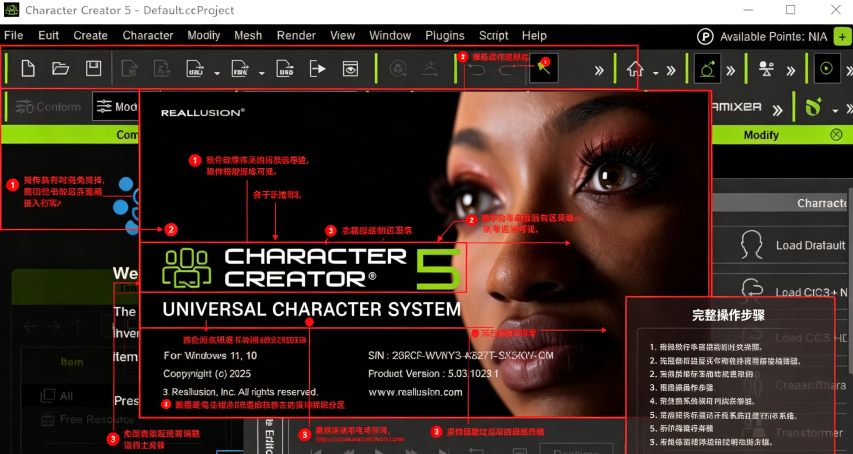Viewport: 853px width, 454px height.
Task: Open the dropdown arrow beside the Home icon
Action: tap(656, 73)
